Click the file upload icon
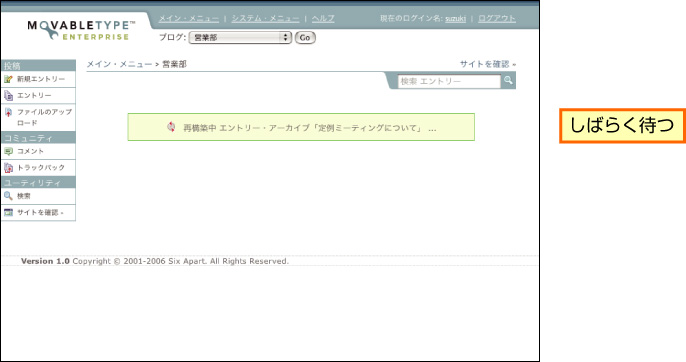The width and height of the screenshot is (686, 362). tap(8, 112)
